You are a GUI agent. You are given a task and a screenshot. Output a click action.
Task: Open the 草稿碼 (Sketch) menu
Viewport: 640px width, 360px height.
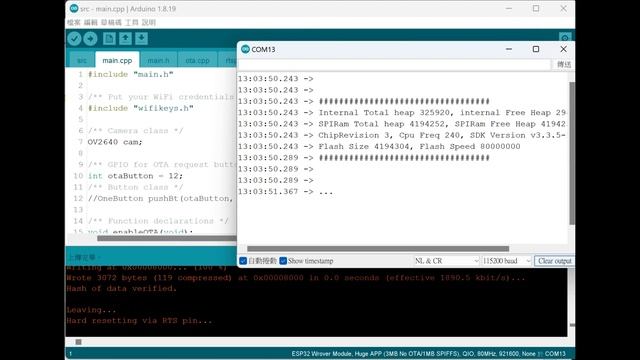tap(111, 22)
